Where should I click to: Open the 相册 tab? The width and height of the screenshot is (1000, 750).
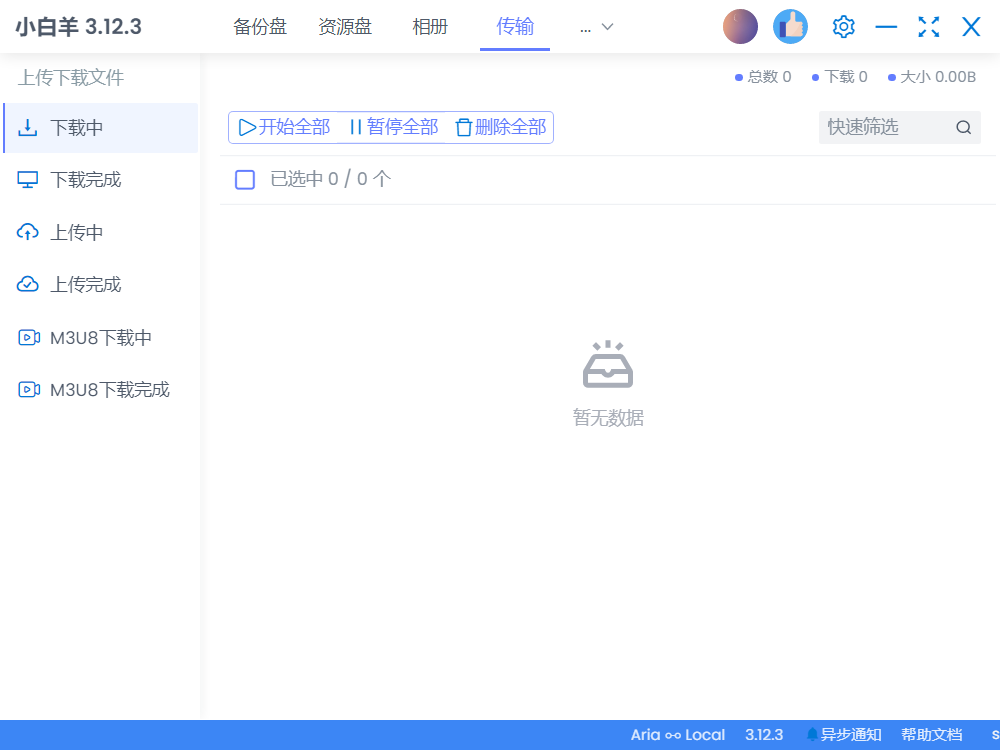430,27
